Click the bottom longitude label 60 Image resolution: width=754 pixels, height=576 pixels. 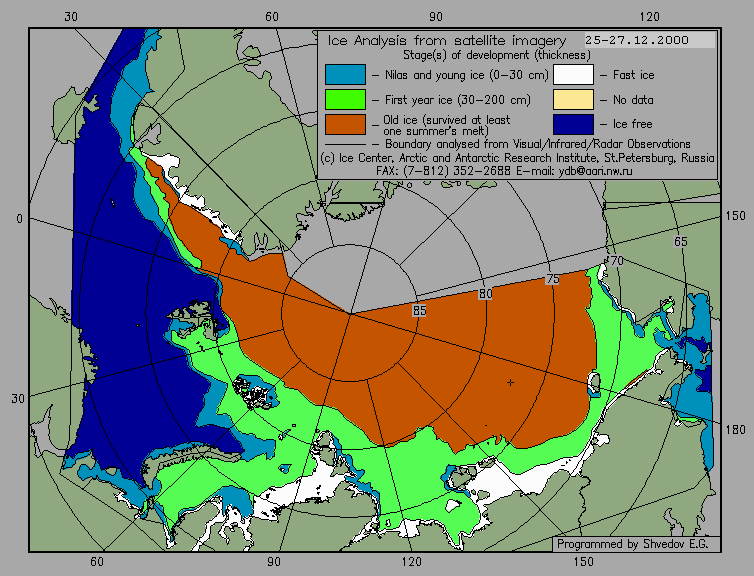point(97,562)
